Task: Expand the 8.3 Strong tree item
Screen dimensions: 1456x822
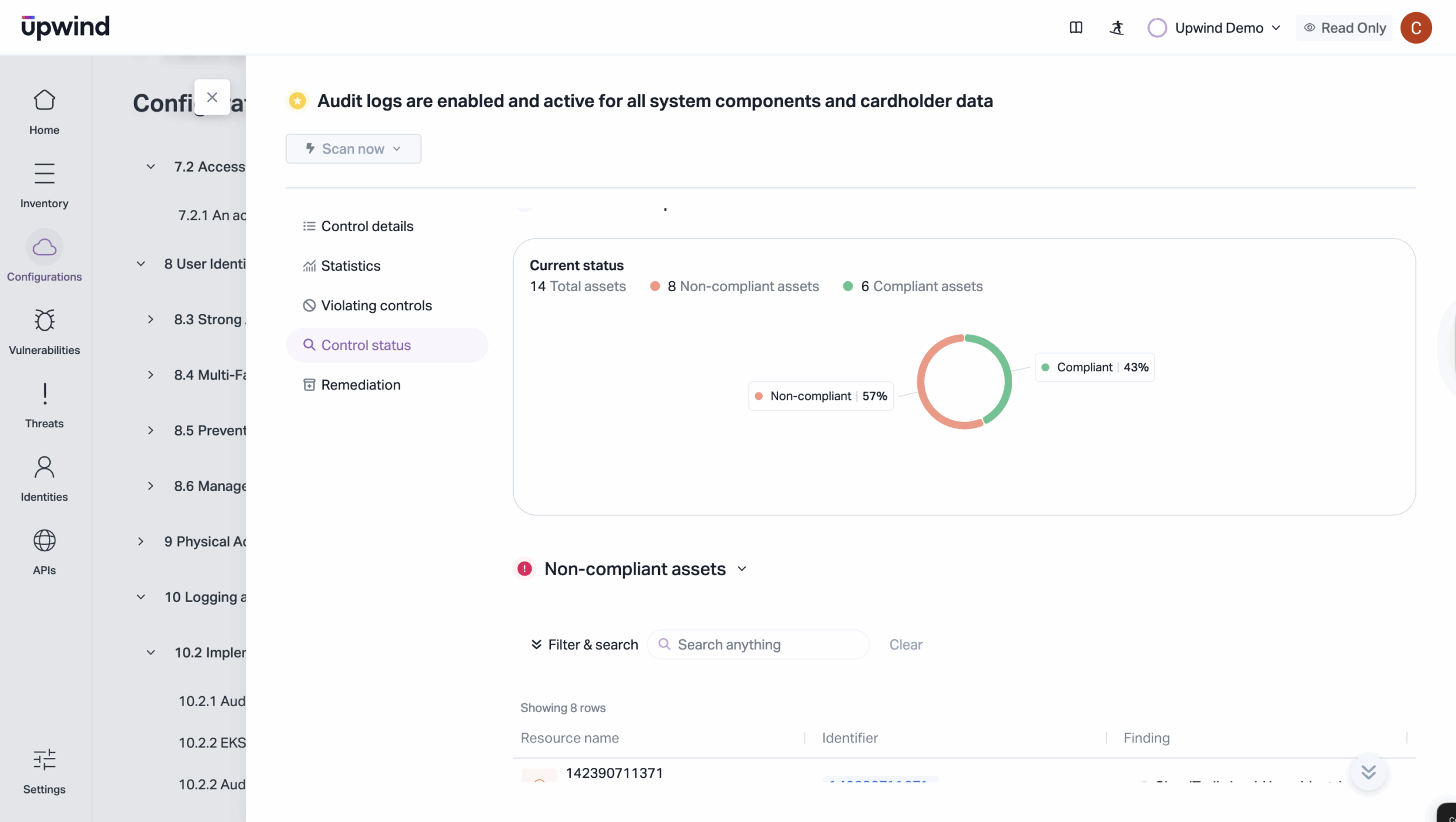Action: point(150,319)
